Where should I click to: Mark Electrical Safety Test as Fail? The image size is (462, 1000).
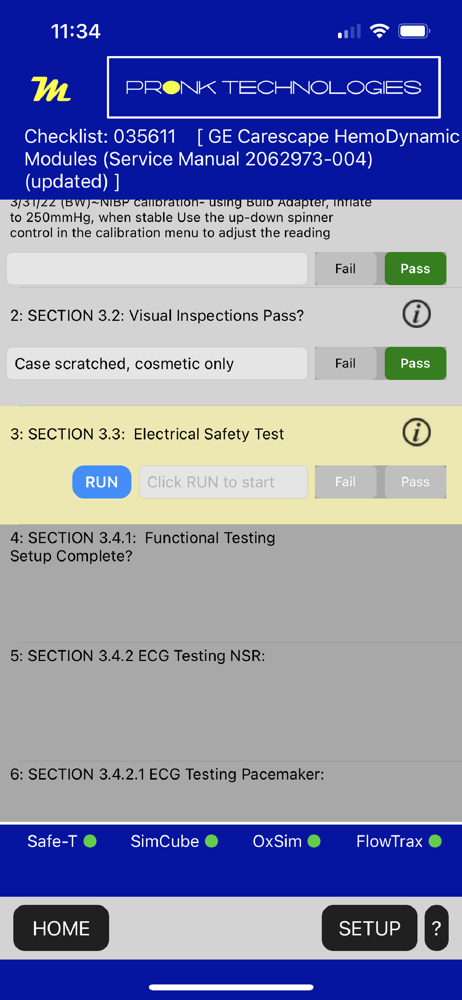point(345,482)
